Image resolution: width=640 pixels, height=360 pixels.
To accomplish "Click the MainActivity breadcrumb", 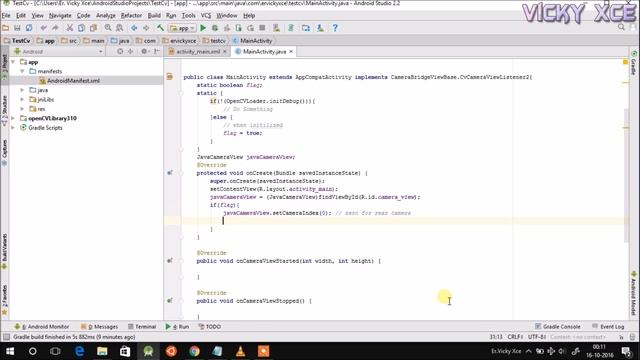I will 253,41.
